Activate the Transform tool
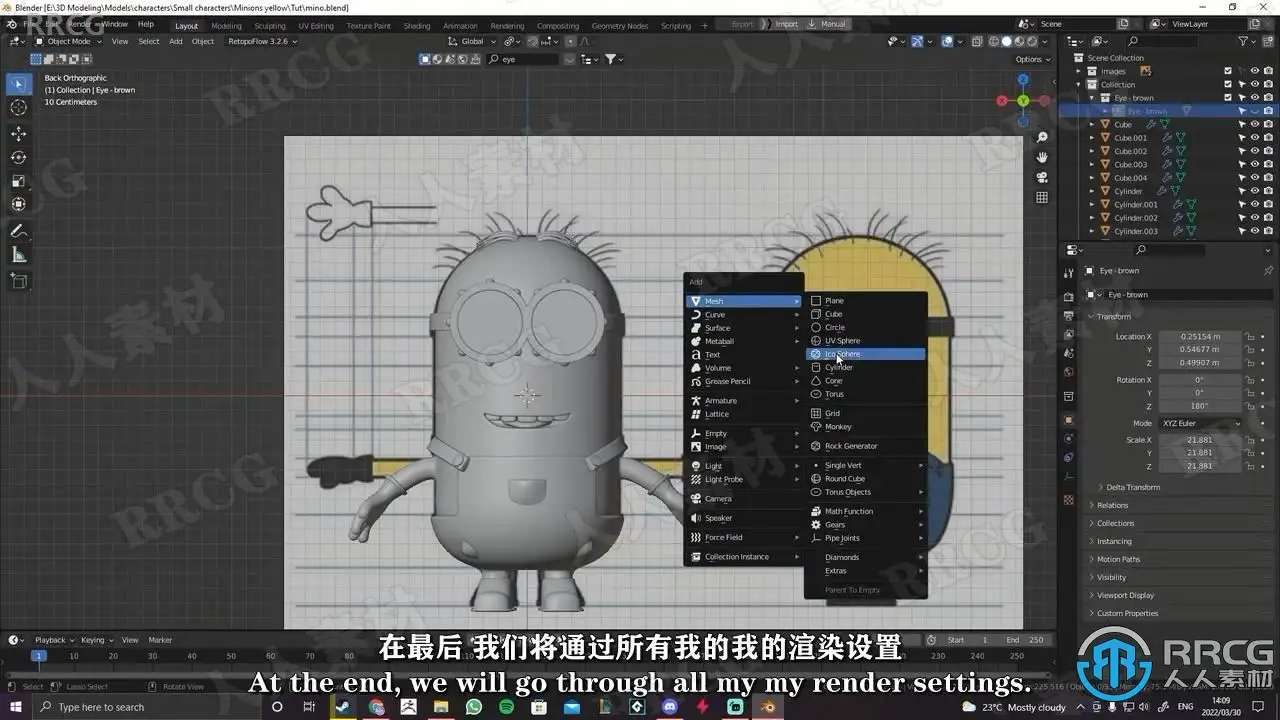The image size is (1280, 720). pyautogui.click(x=19, y=205)
